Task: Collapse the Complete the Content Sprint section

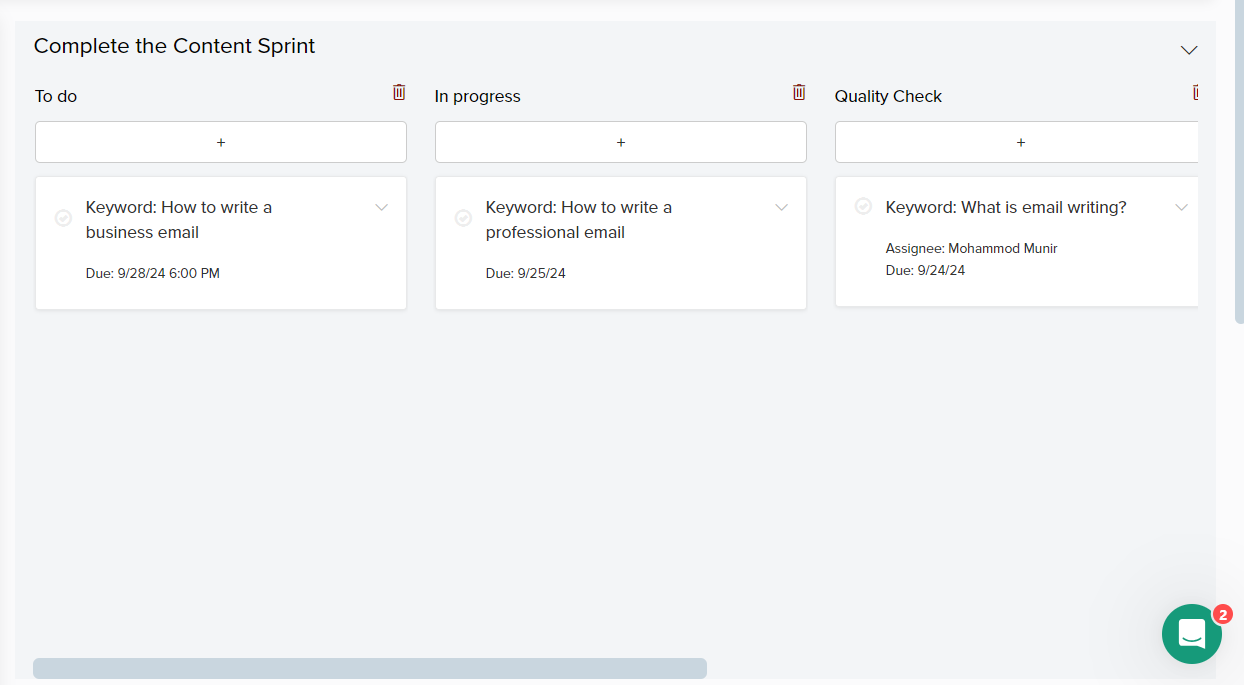Action: coord(1188,49)
